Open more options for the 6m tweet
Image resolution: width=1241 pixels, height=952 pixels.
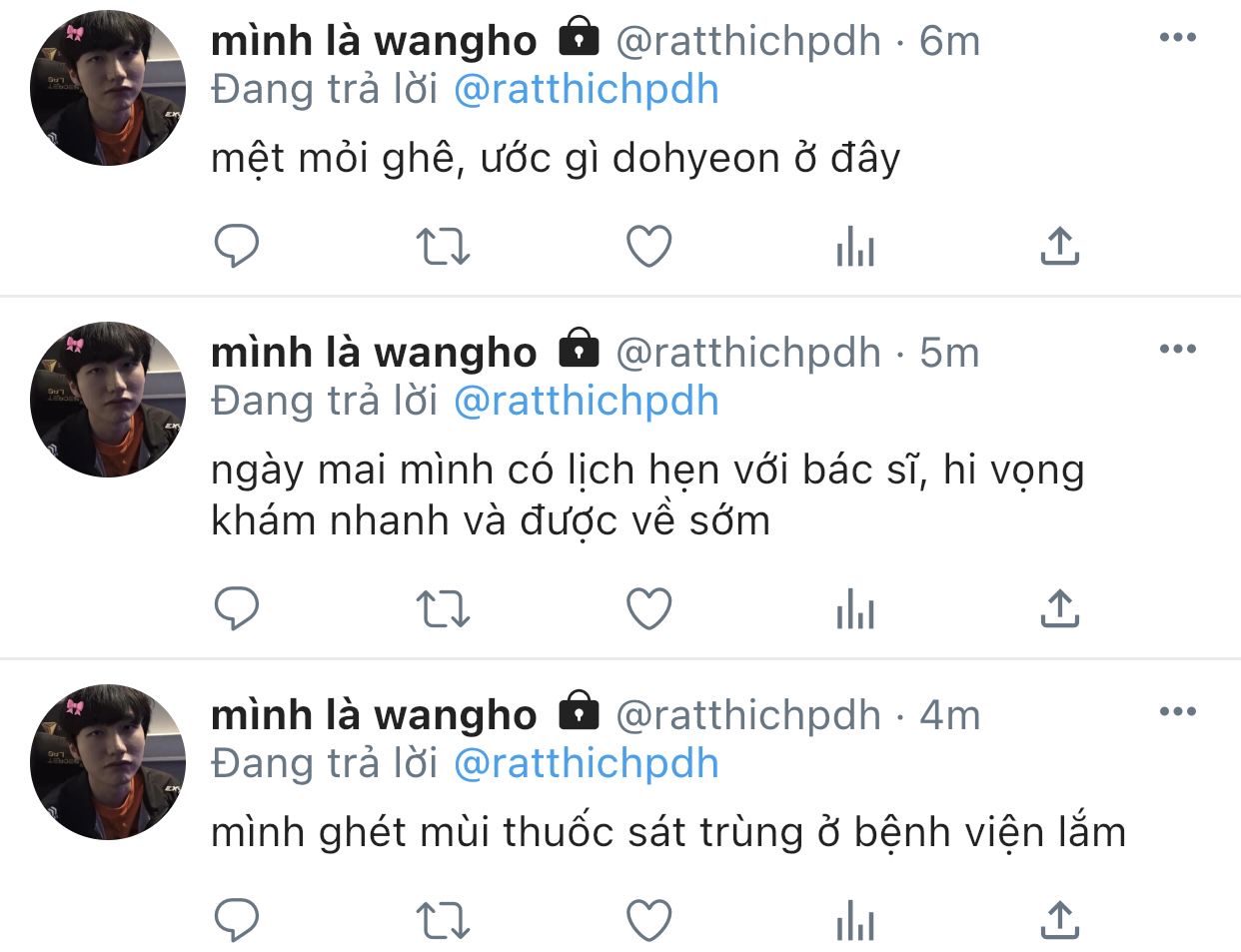point(1177,38)
